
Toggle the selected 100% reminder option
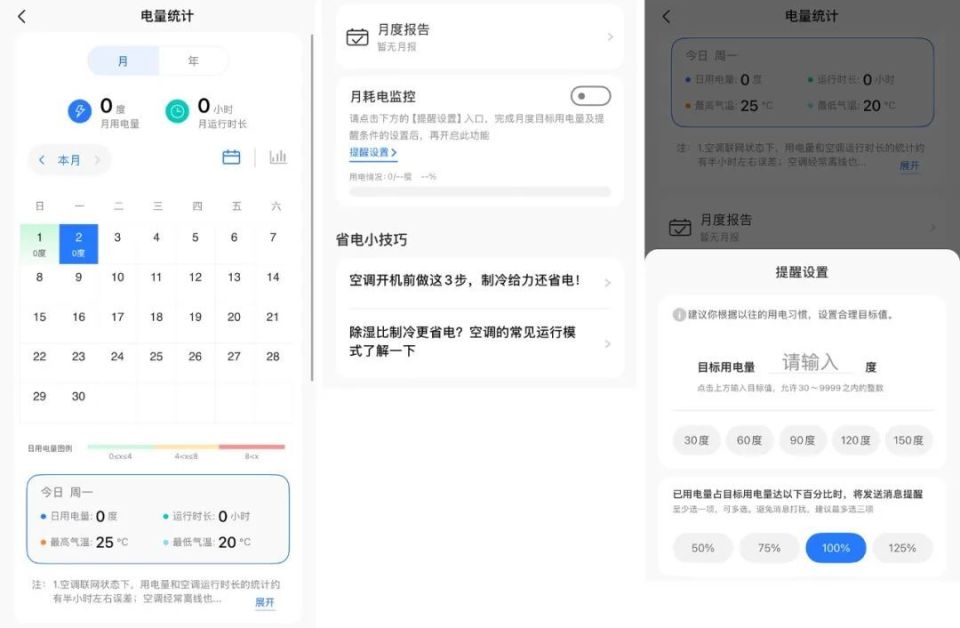point(836,548)
